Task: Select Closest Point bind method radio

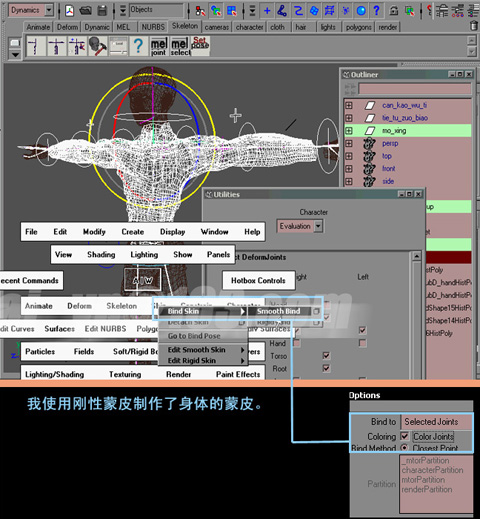Action: pos(404,447)
